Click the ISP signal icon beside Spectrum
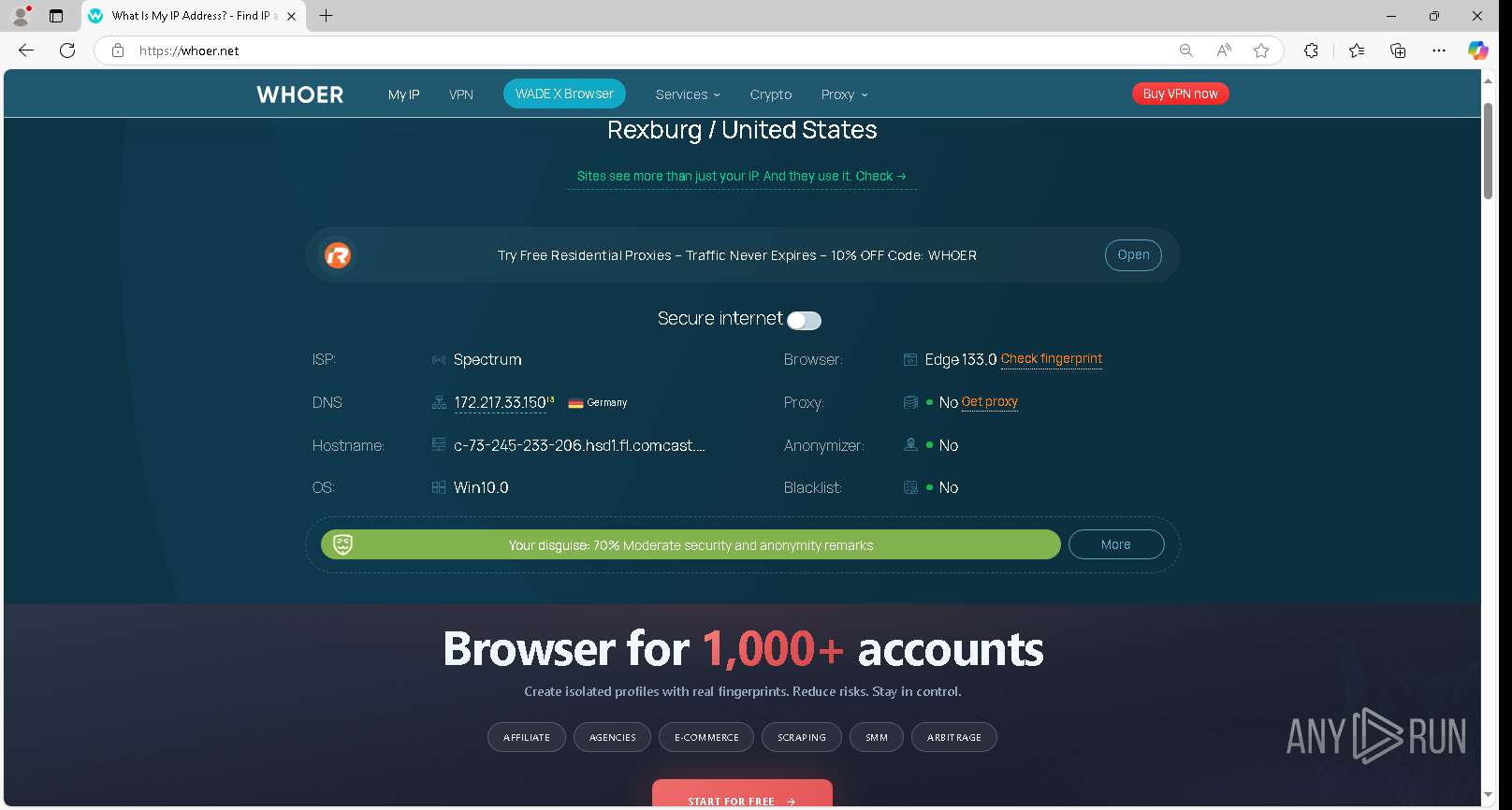This screenshot has height=810, width=1512. pyautogui.click(x=439, y=360)
